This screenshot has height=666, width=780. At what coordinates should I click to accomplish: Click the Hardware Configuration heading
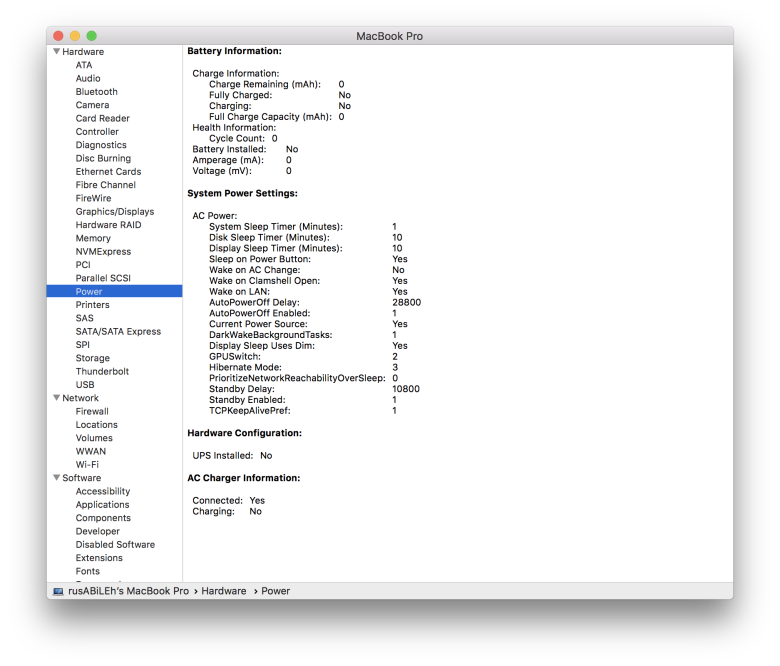pyautogui.click(x=244, y=433)
